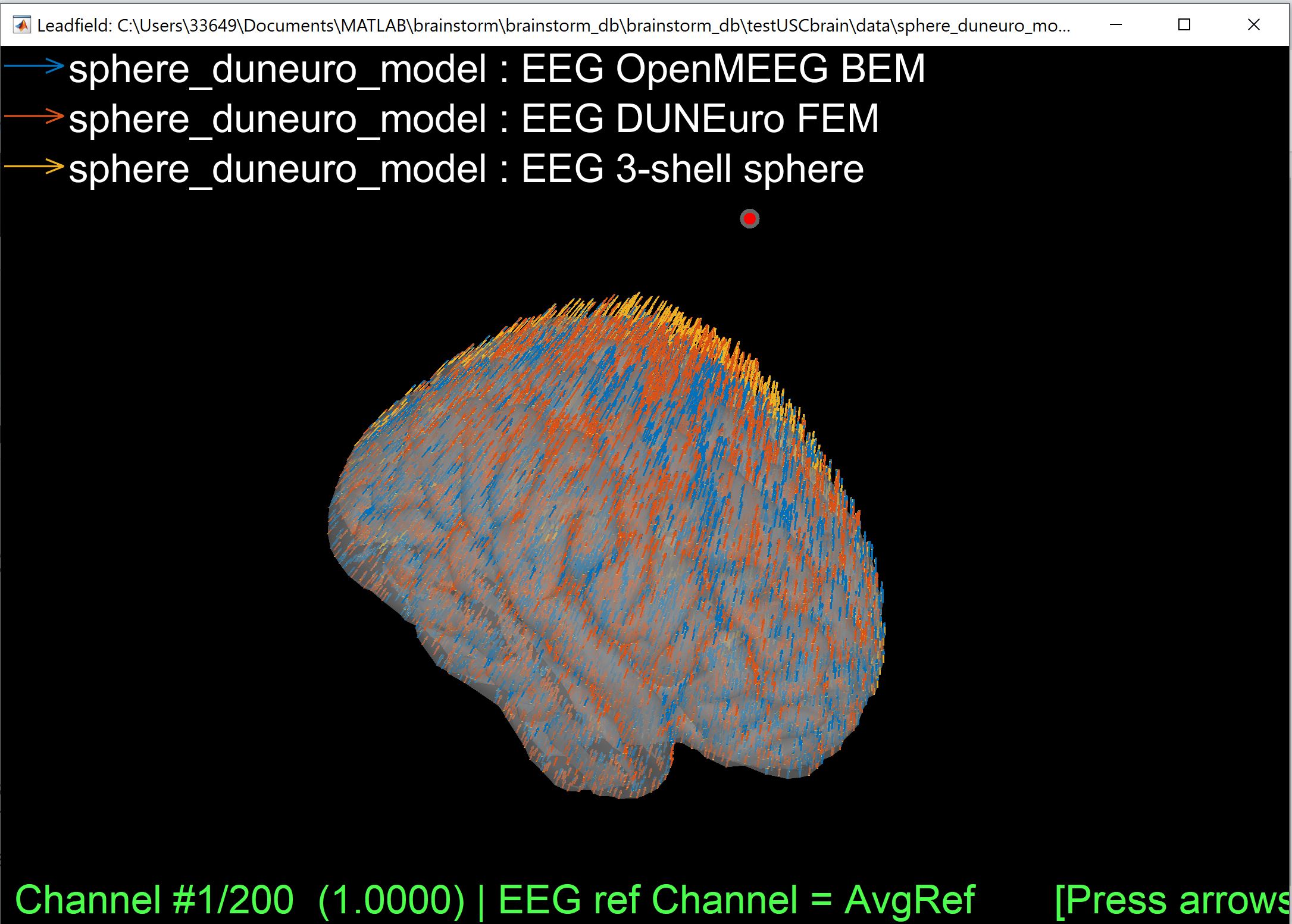
Task: Click the 'EEG OpenMEEG BEM' legend label
Action: tap(722, 69)
